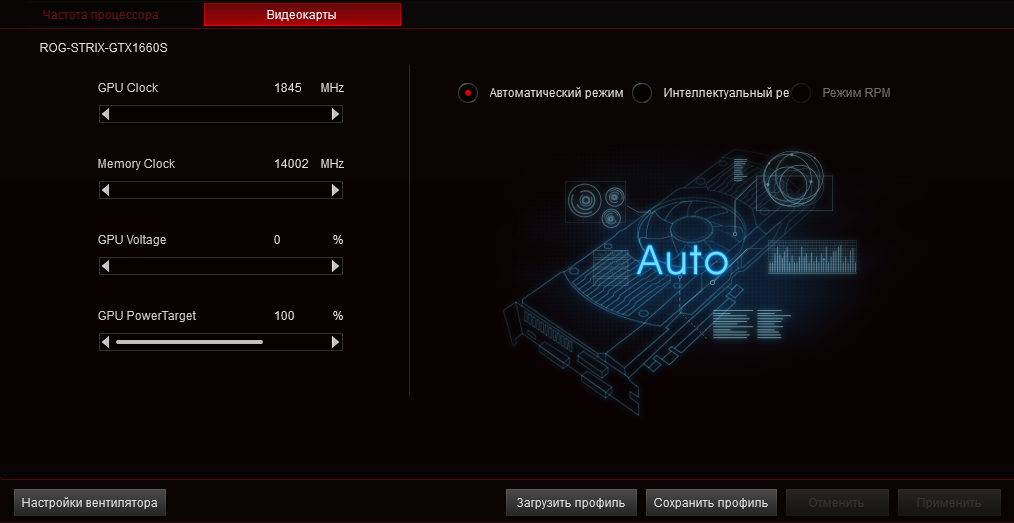Reduce GPU PowerTarget with left arrow

click(105, 342)
